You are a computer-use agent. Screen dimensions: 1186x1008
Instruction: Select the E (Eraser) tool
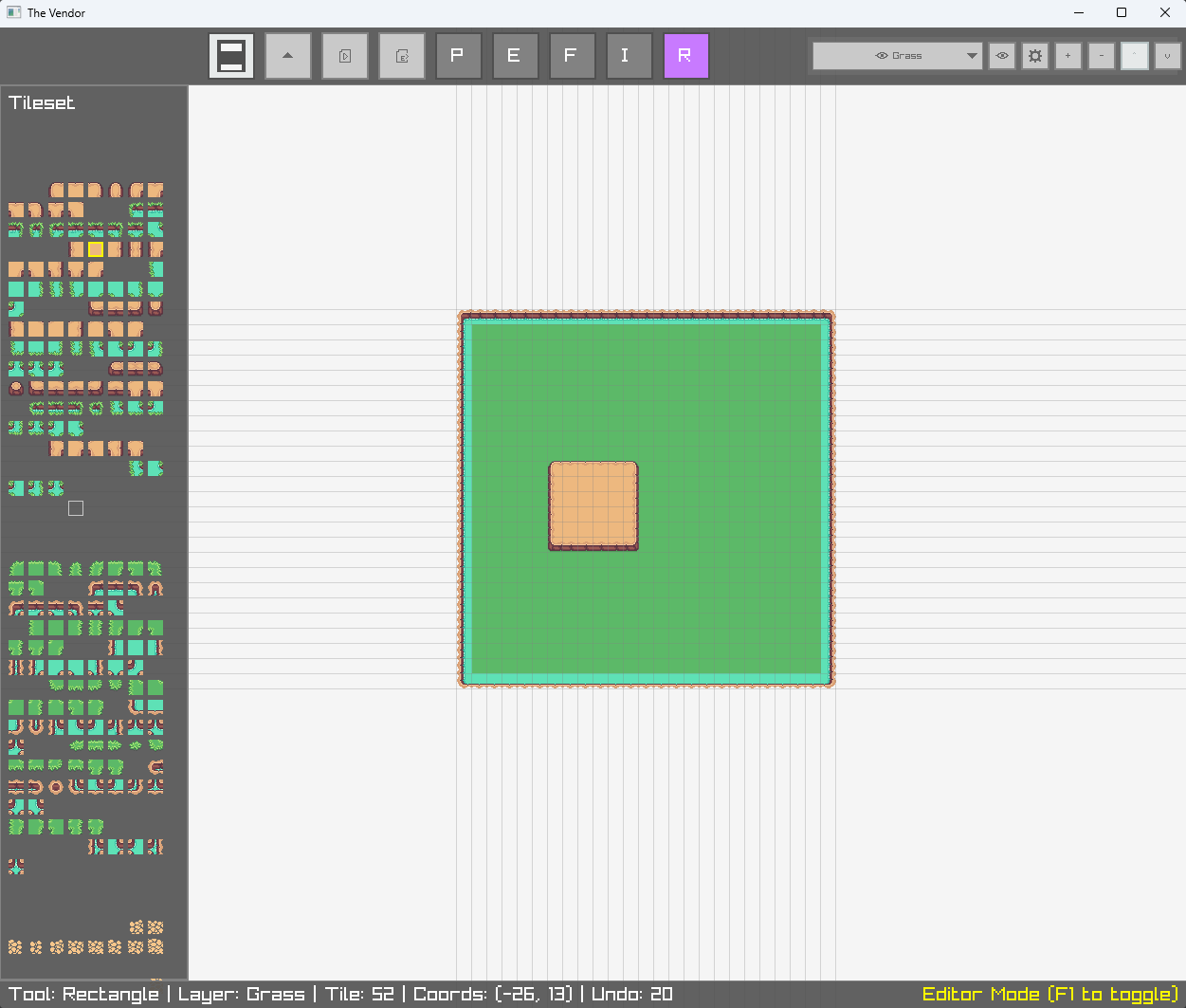point(516,56)
